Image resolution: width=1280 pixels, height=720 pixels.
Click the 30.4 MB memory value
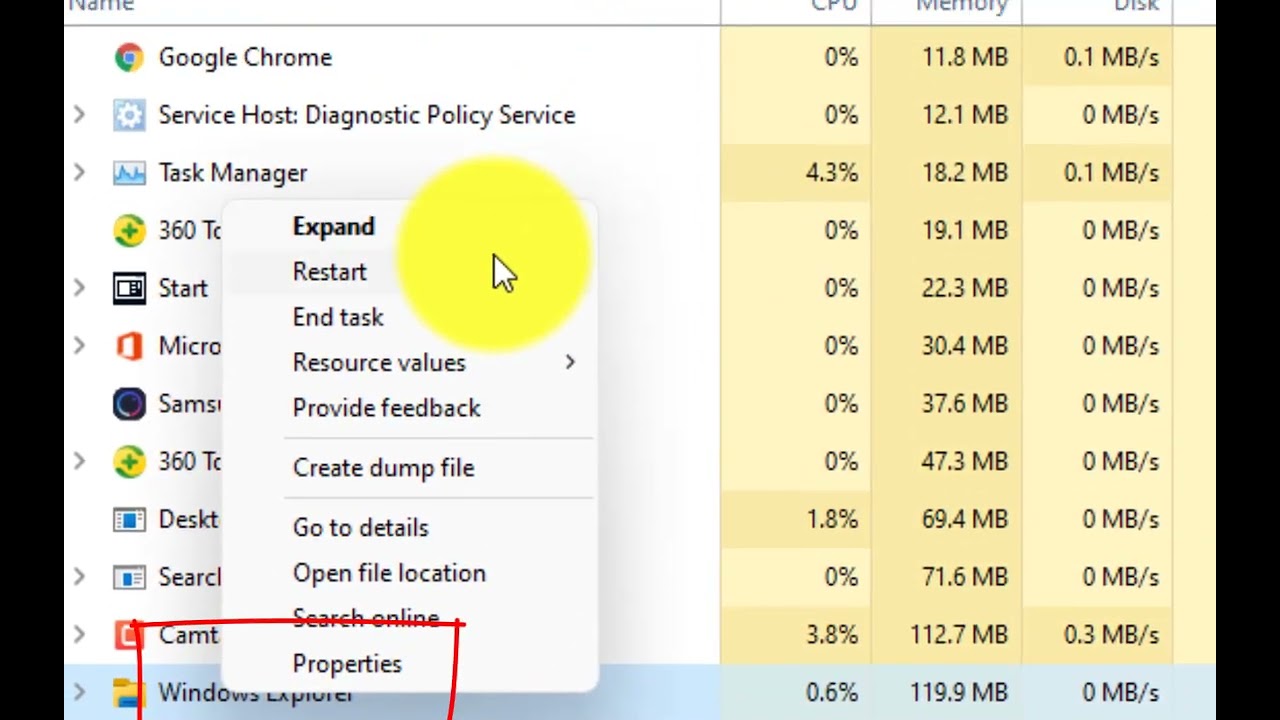pyautogui.click(x=965, y=346)
